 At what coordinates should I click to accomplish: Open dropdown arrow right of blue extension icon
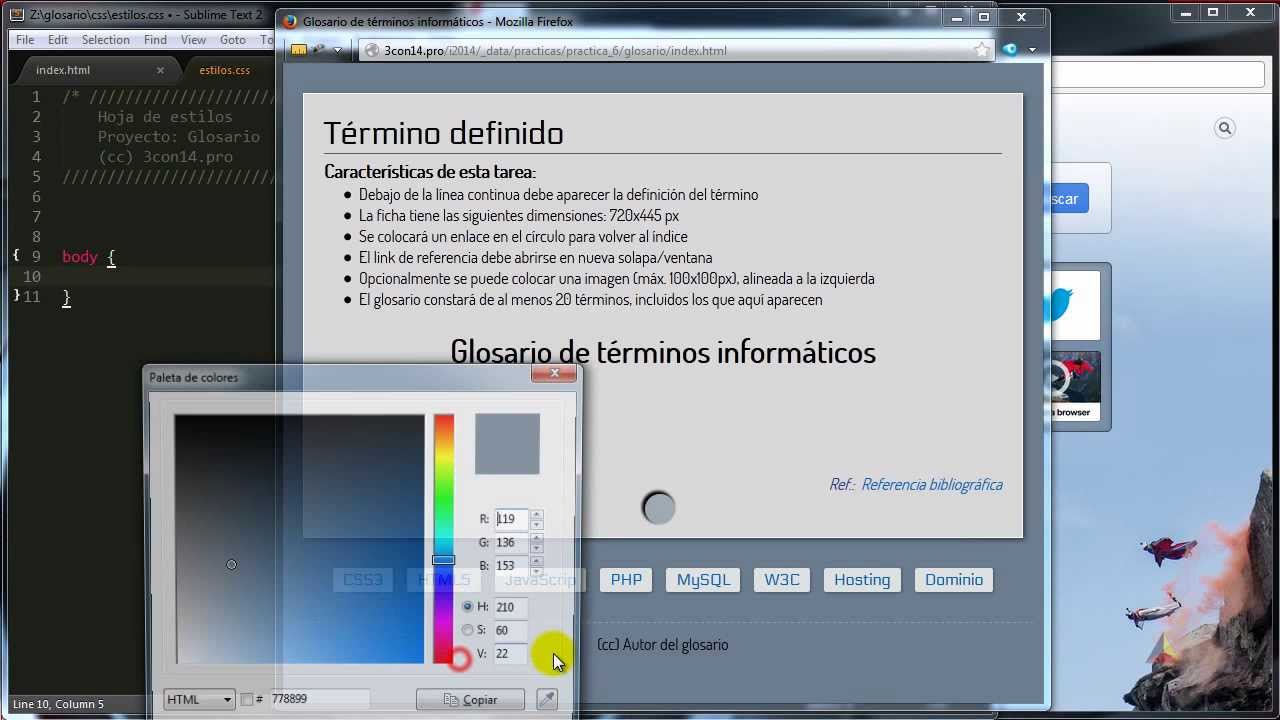point(1032,50)
